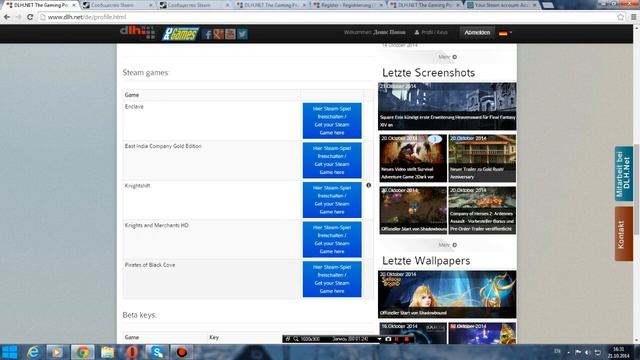The width and height of the screenshot is (640, 360).
Task: Switch to Your Steam account tab
Action: (x=501, y=5)
